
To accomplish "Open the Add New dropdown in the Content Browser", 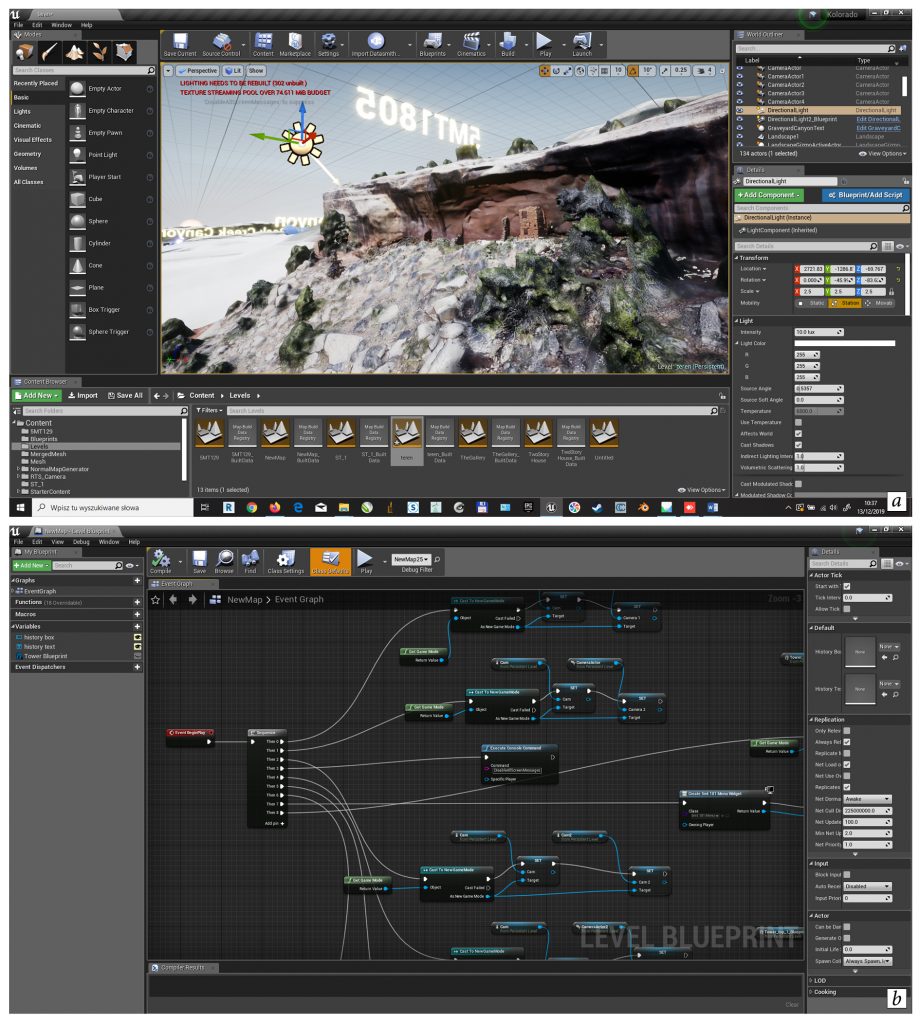I will [x=37, y=395].
